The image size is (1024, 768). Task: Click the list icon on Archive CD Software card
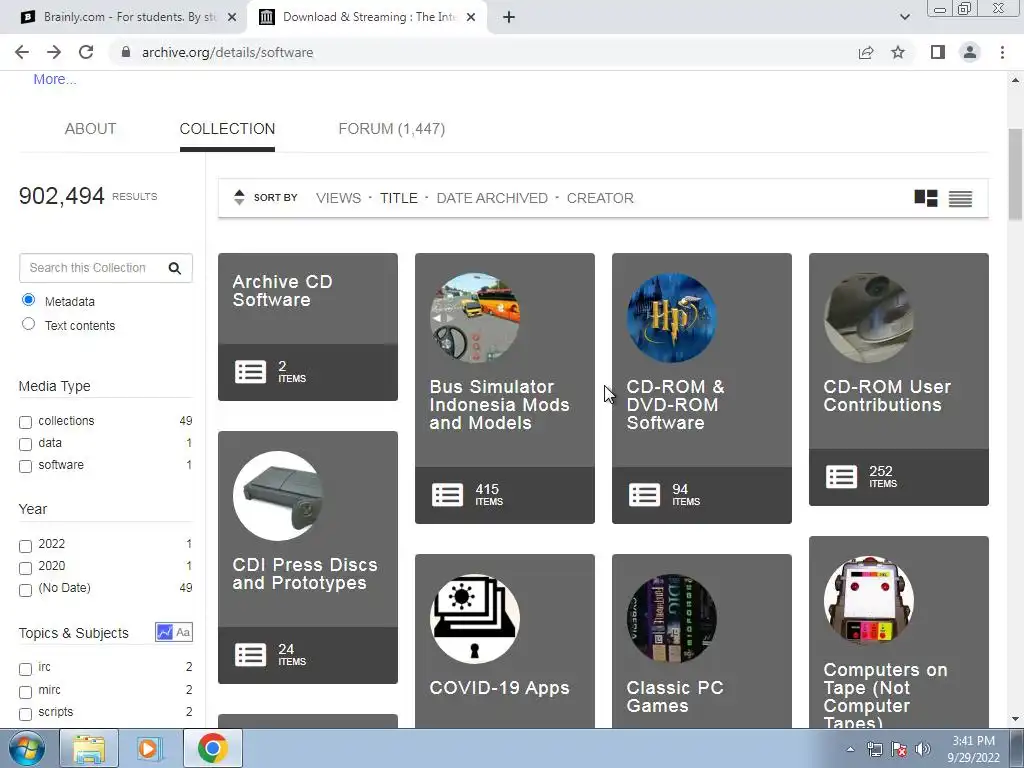250,372
